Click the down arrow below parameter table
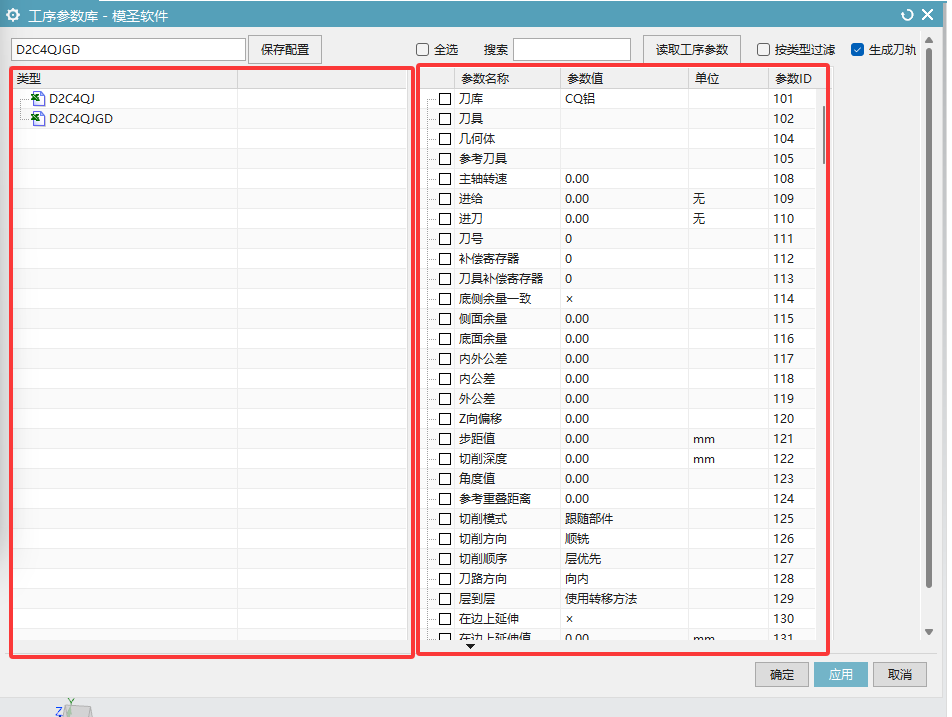This screenshot has height=717, width=952. 471,647
